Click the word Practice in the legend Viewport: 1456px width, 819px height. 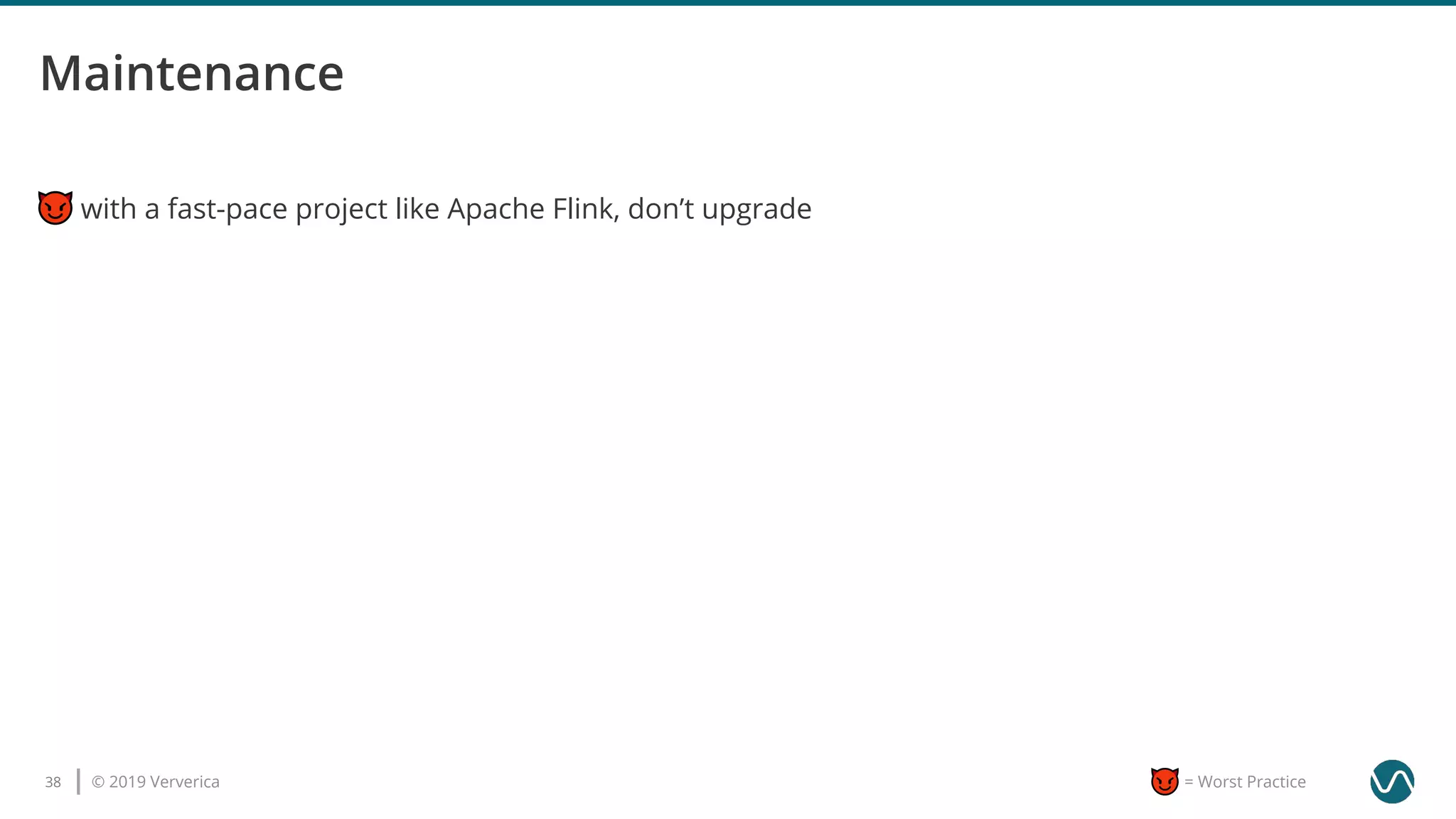(x=1274, y=782)
